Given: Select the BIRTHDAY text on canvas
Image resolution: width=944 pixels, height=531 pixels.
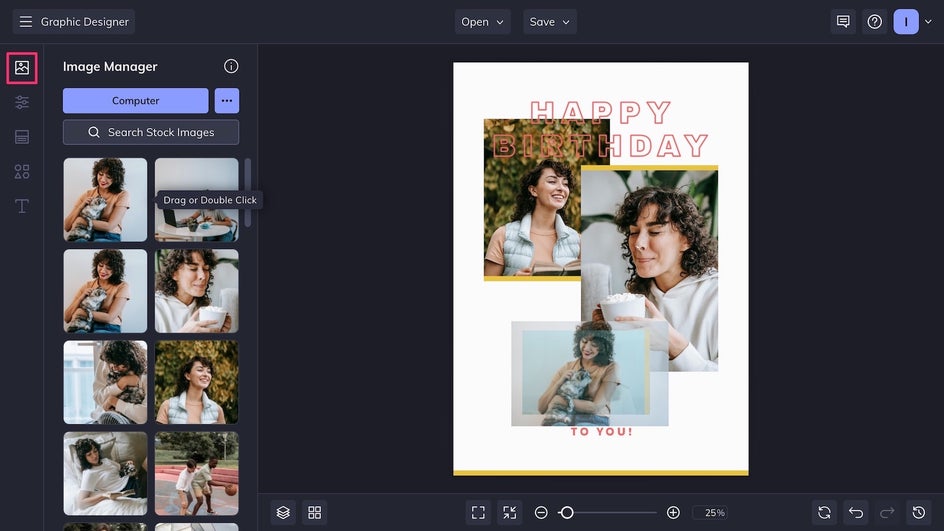Looking at the screenshot, I should (600, 146).
